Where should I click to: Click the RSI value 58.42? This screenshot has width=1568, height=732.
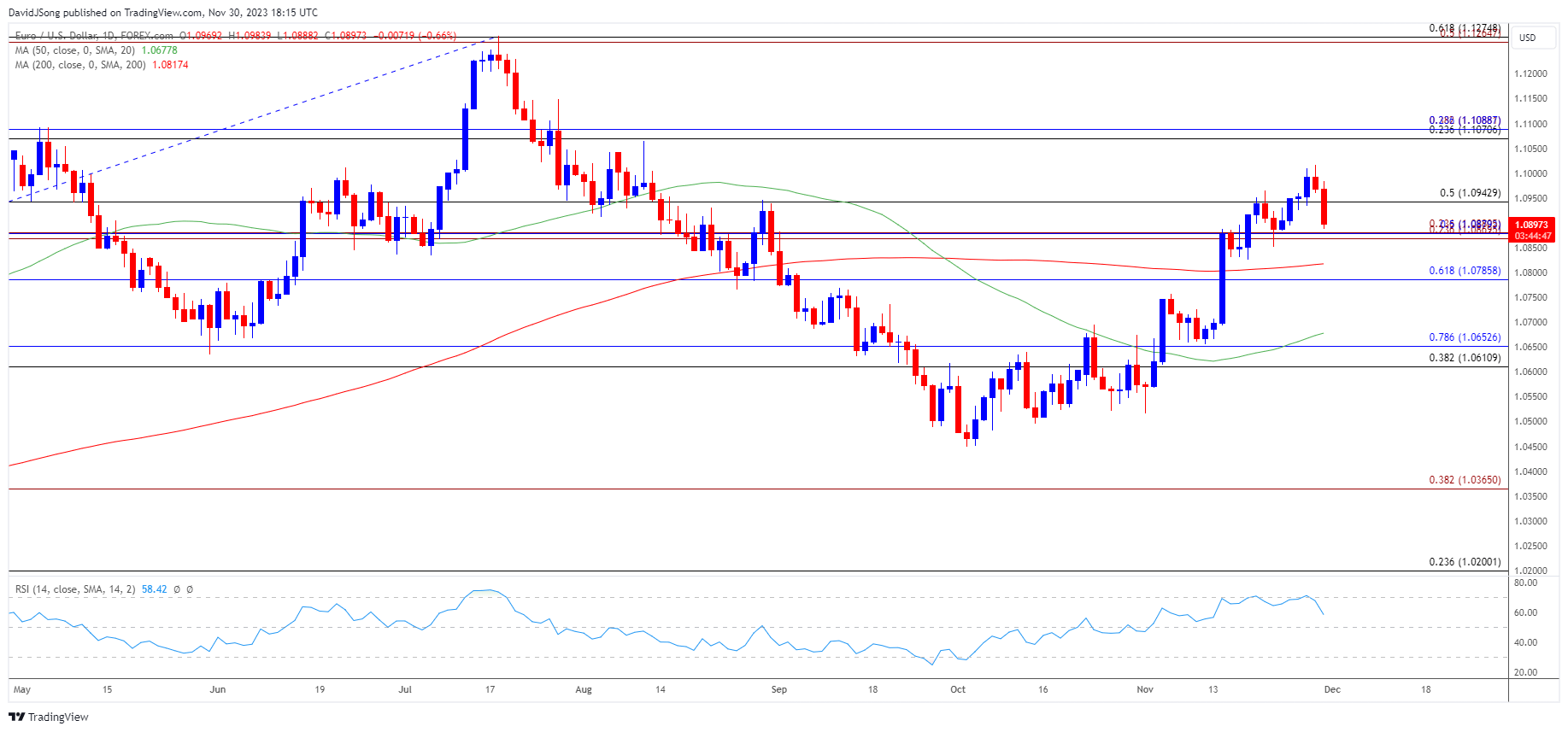coord(154,589)
